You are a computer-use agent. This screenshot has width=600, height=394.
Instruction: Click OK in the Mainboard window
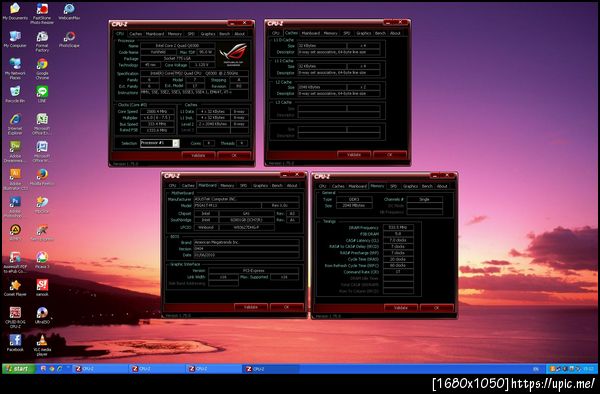click(x=287, y=307)
